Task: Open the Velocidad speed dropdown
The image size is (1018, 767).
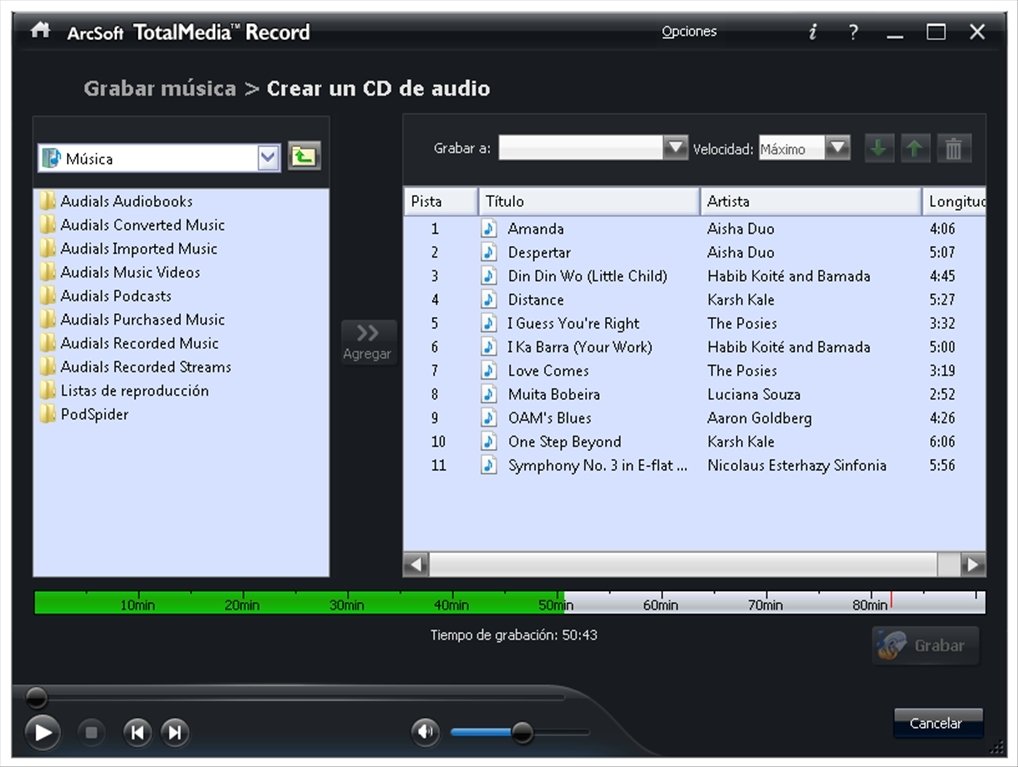Action: coord(838,148)
